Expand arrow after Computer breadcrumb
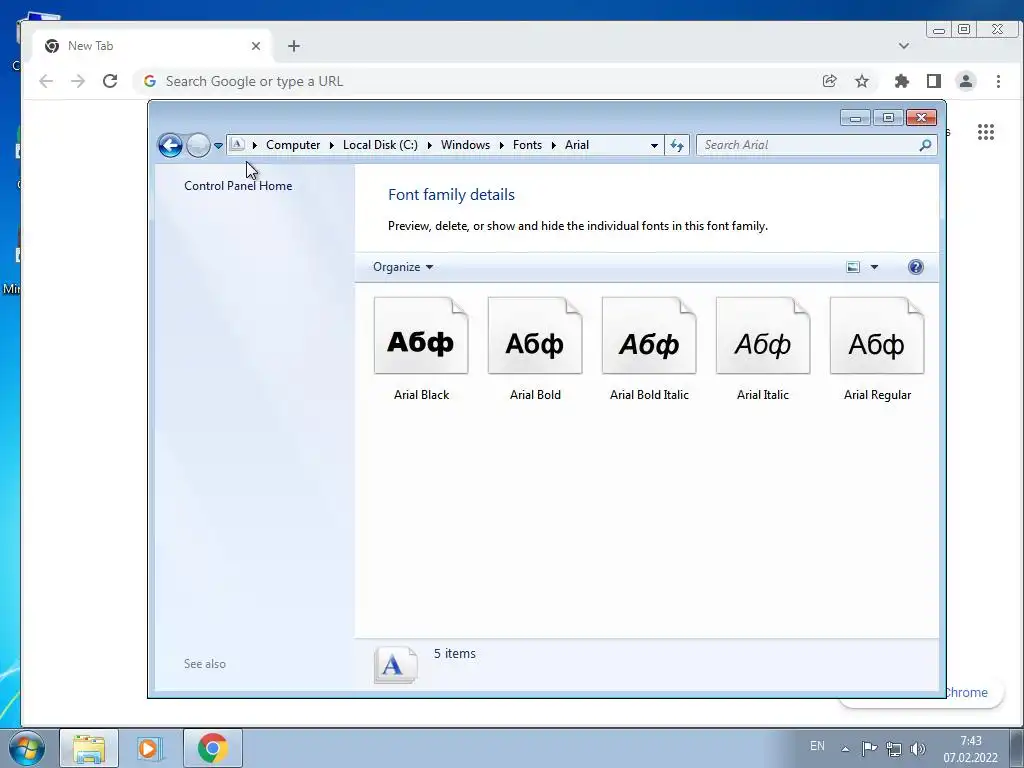The width and height of the screenshot is (1024, 768). click(332, 145)
